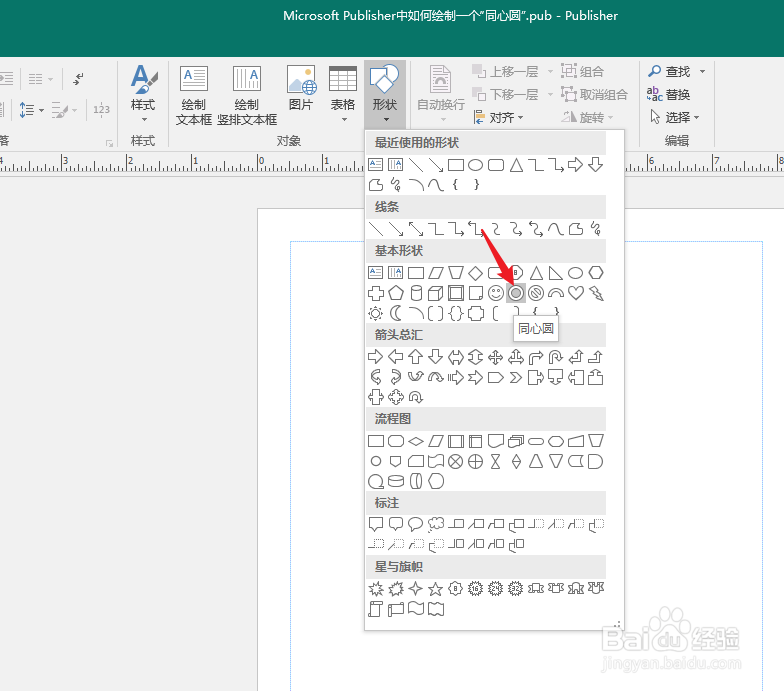The image size is (784, 691).
Task: Open the paragraph dialog launcher
Action: point(110,144)
